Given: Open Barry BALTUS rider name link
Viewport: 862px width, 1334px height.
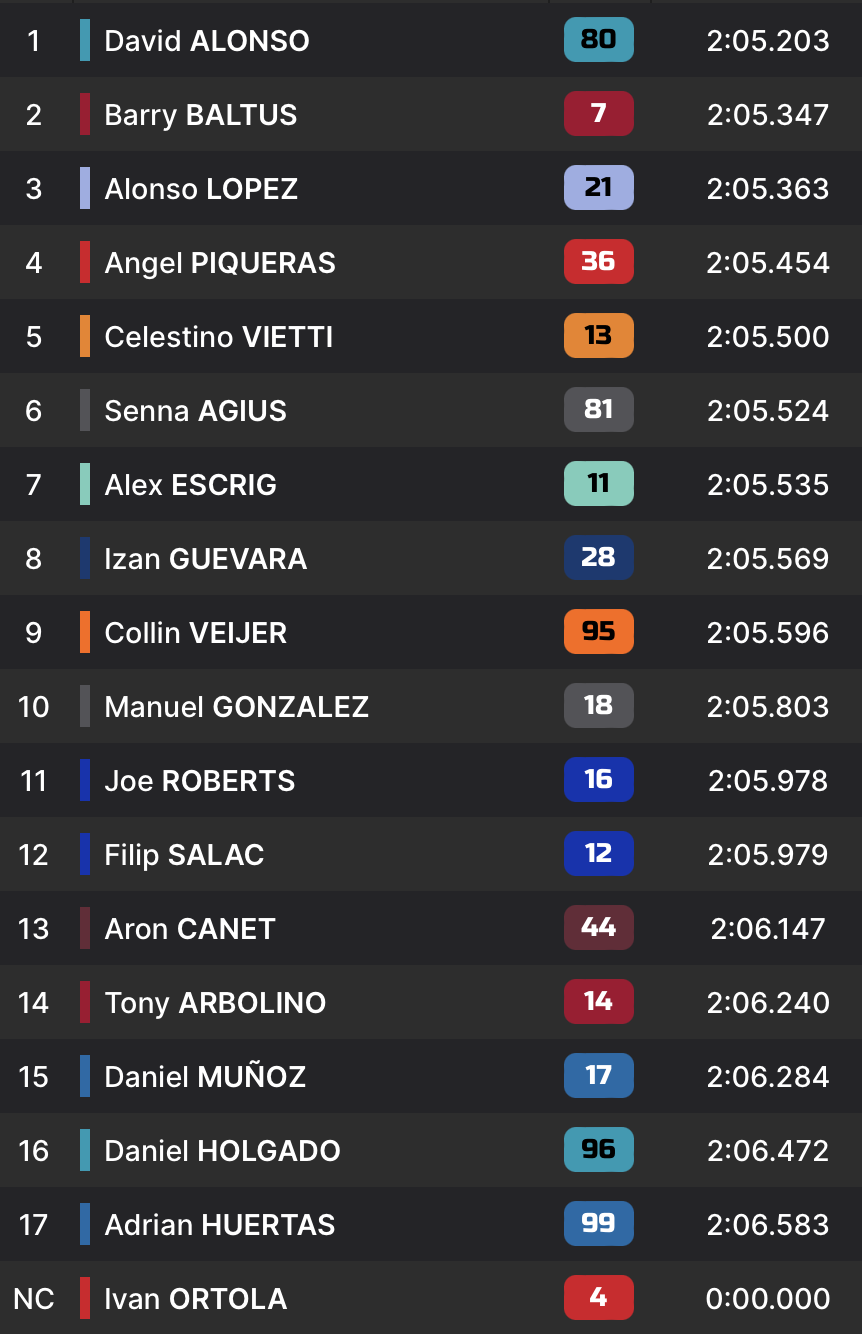Looking at the screenshot, I should [x=201, y=115].
